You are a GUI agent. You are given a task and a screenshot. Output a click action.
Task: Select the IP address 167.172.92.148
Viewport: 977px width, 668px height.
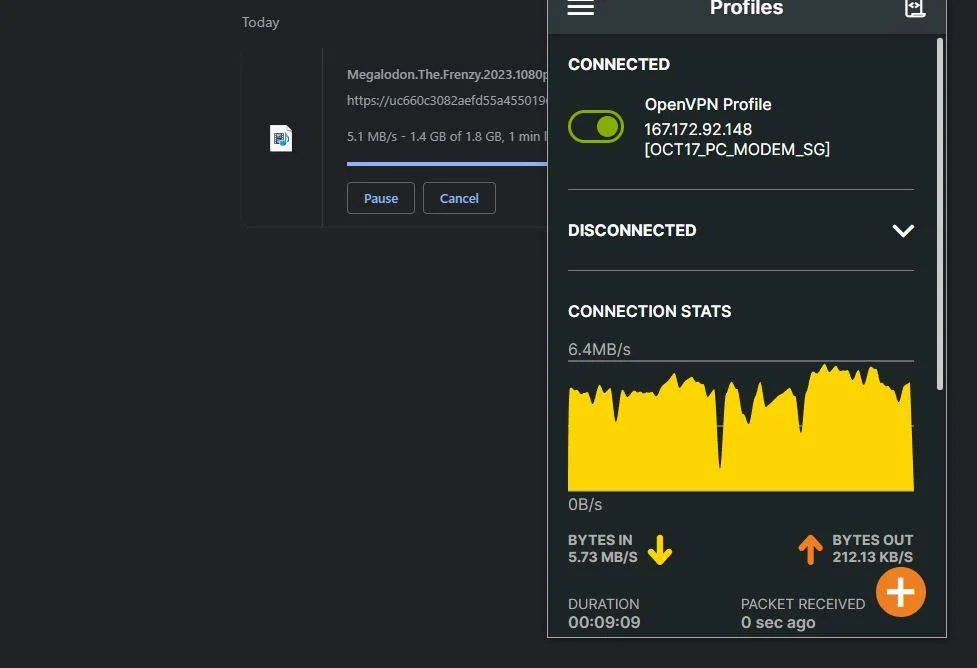point(698,129)
